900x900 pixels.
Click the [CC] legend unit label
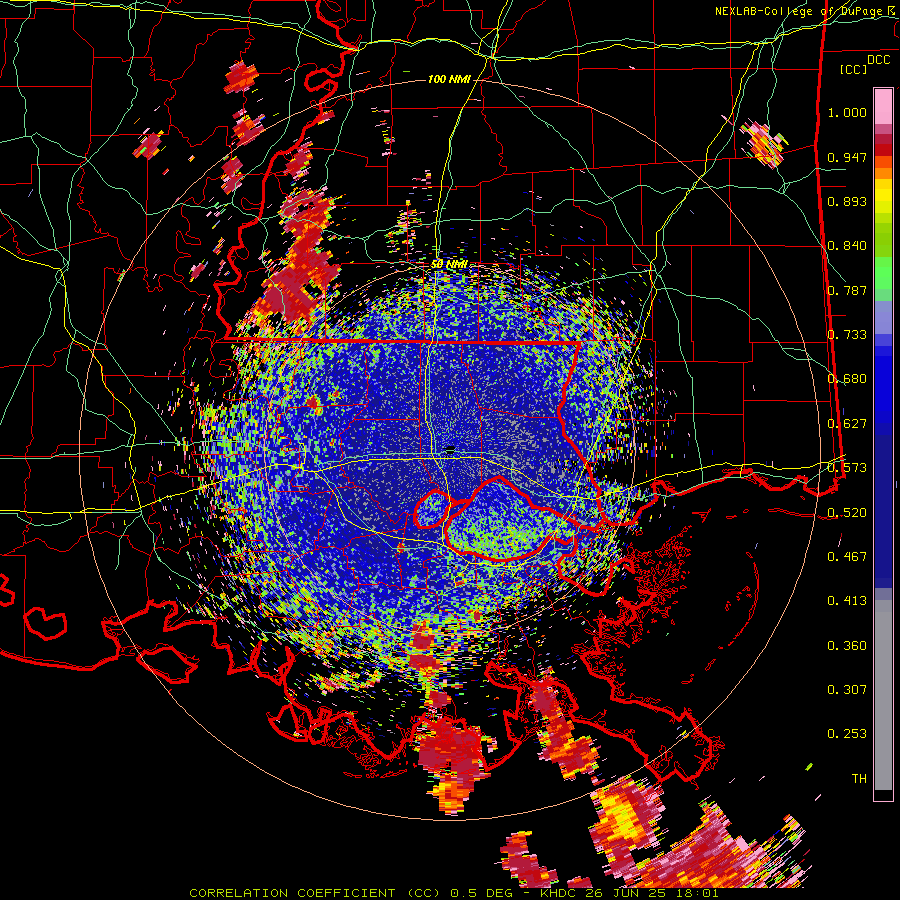tap(853, 69)
